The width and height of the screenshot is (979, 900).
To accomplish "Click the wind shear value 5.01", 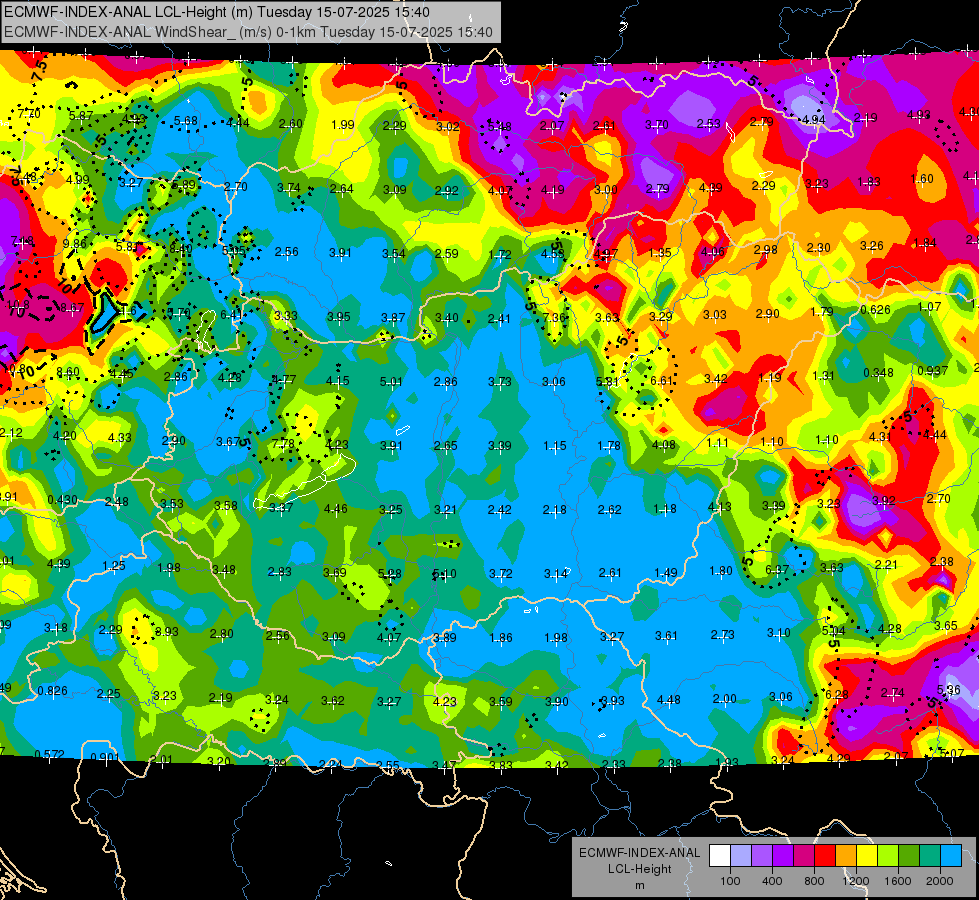I will point(391,381).
